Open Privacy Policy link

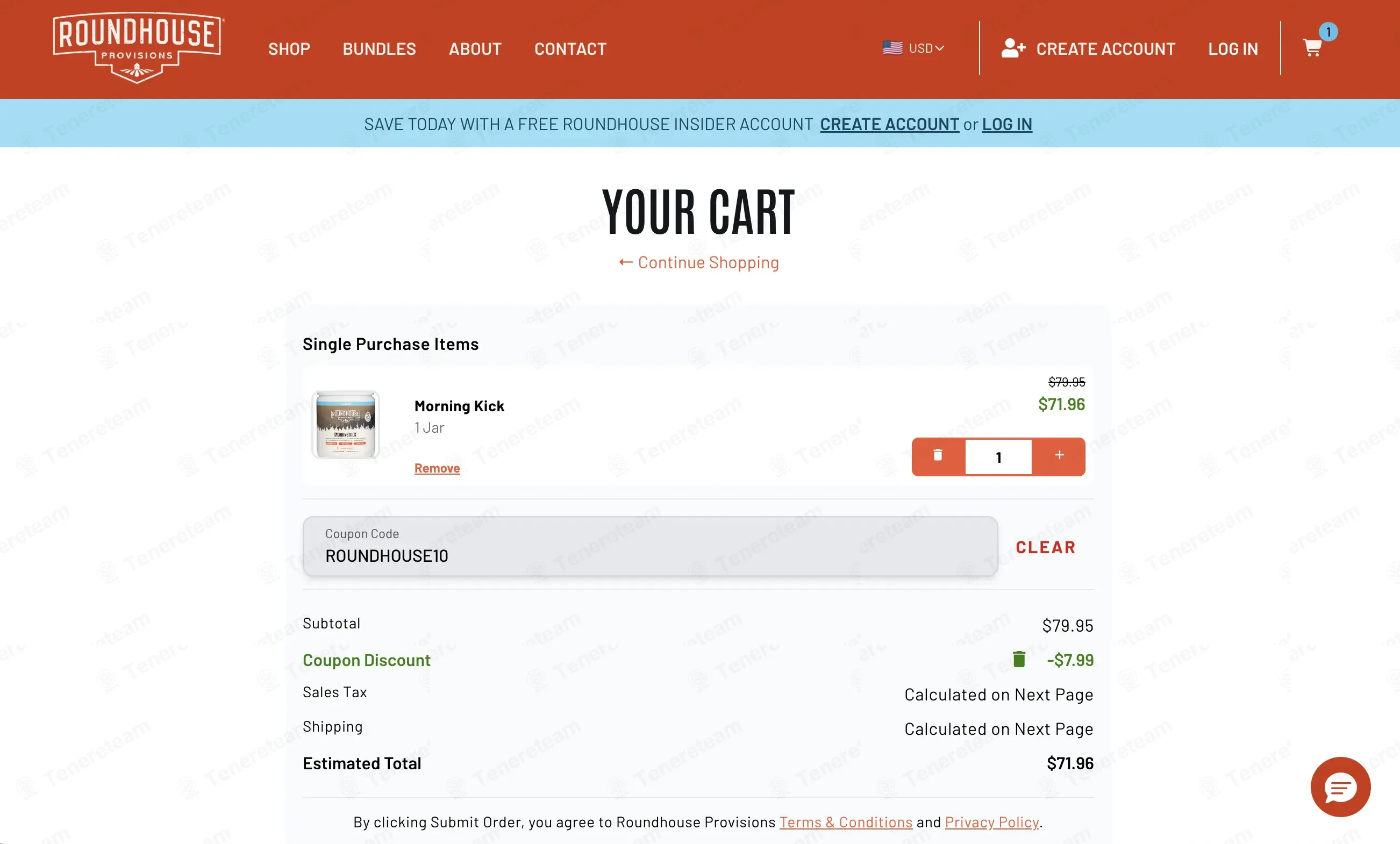tap(992, 822)
